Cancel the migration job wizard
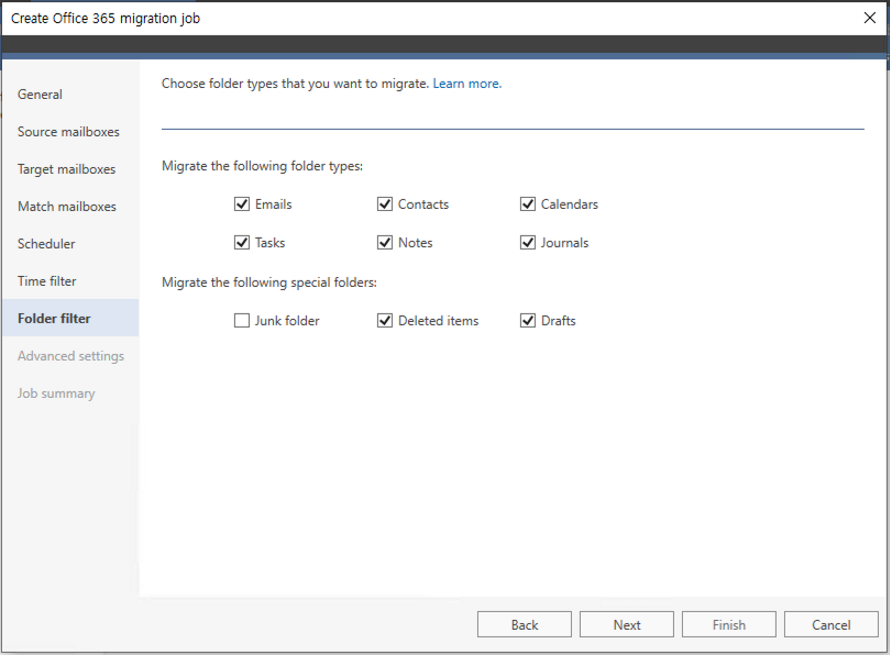 click(831, 624)
